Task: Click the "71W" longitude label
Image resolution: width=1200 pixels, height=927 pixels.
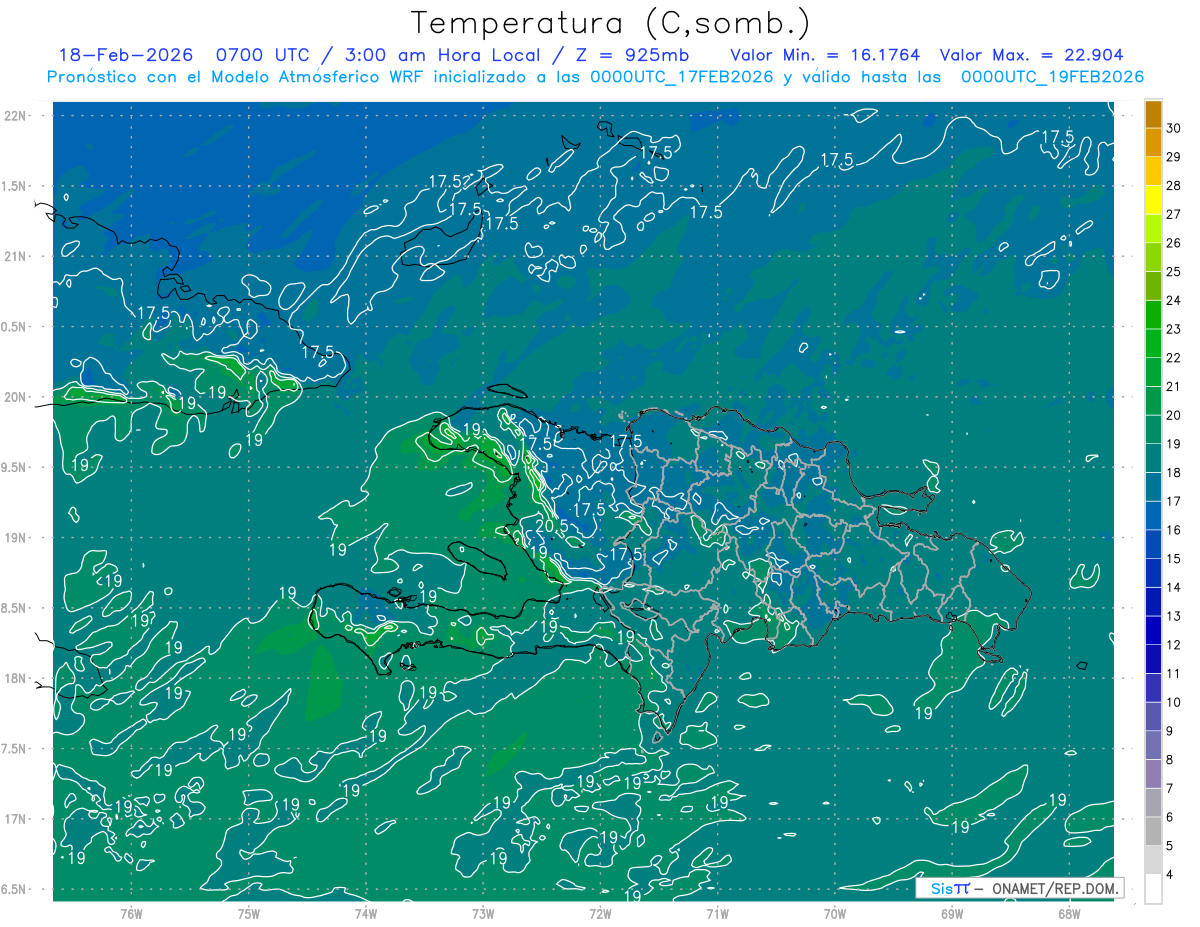Action: coord(717,913)
